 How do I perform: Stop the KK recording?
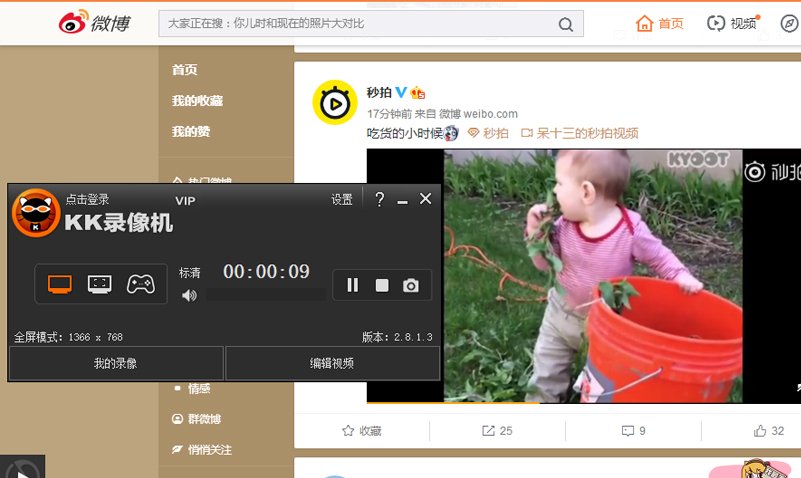pos(382,285)
